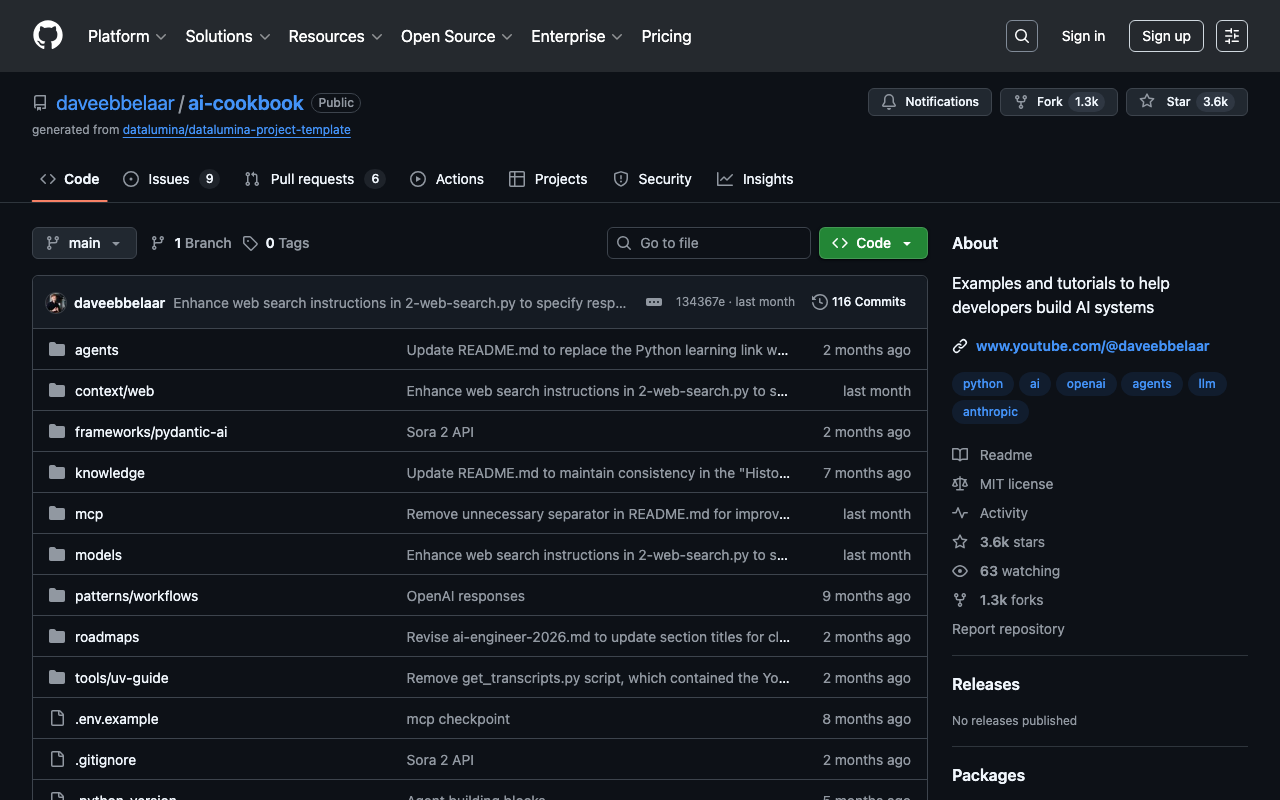Image resolution: width=1280 pixels, height=800 pixels.
Task: Click the GitHub logo icon
Action: (48, 36)
